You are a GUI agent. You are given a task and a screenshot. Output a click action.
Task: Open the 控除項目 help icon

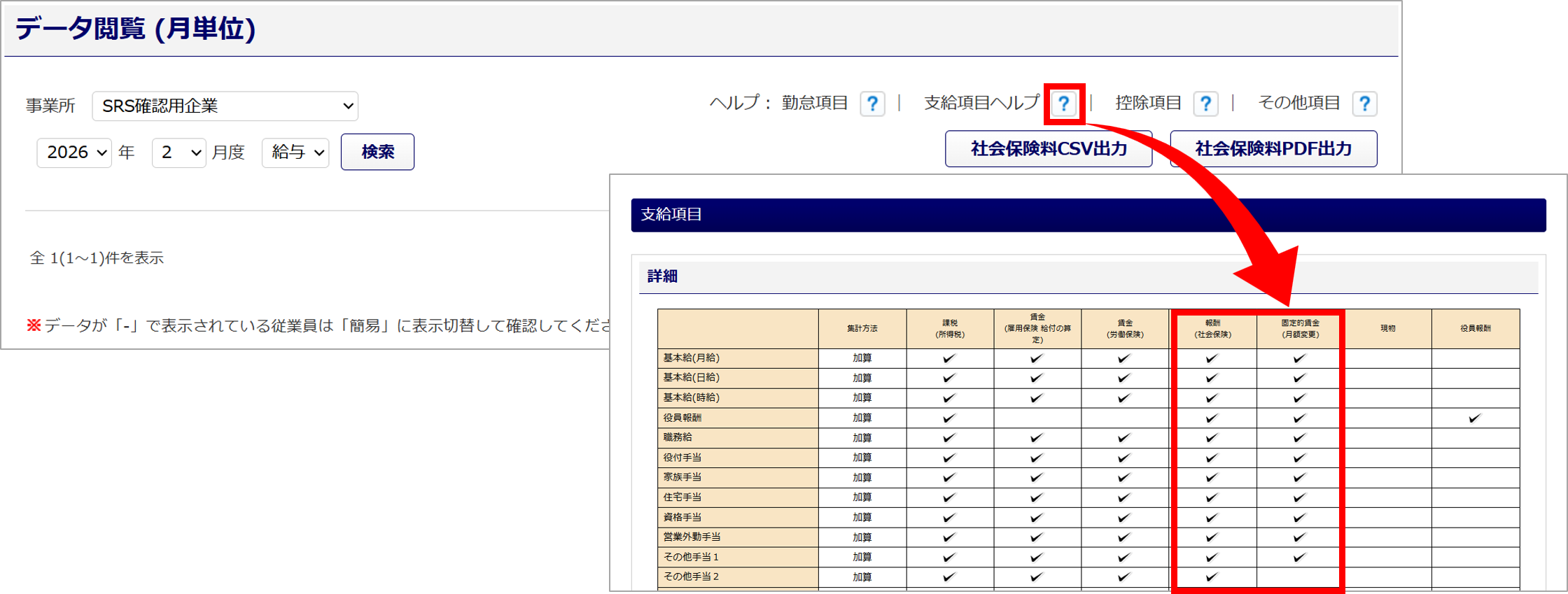(x=1205, y=104)
